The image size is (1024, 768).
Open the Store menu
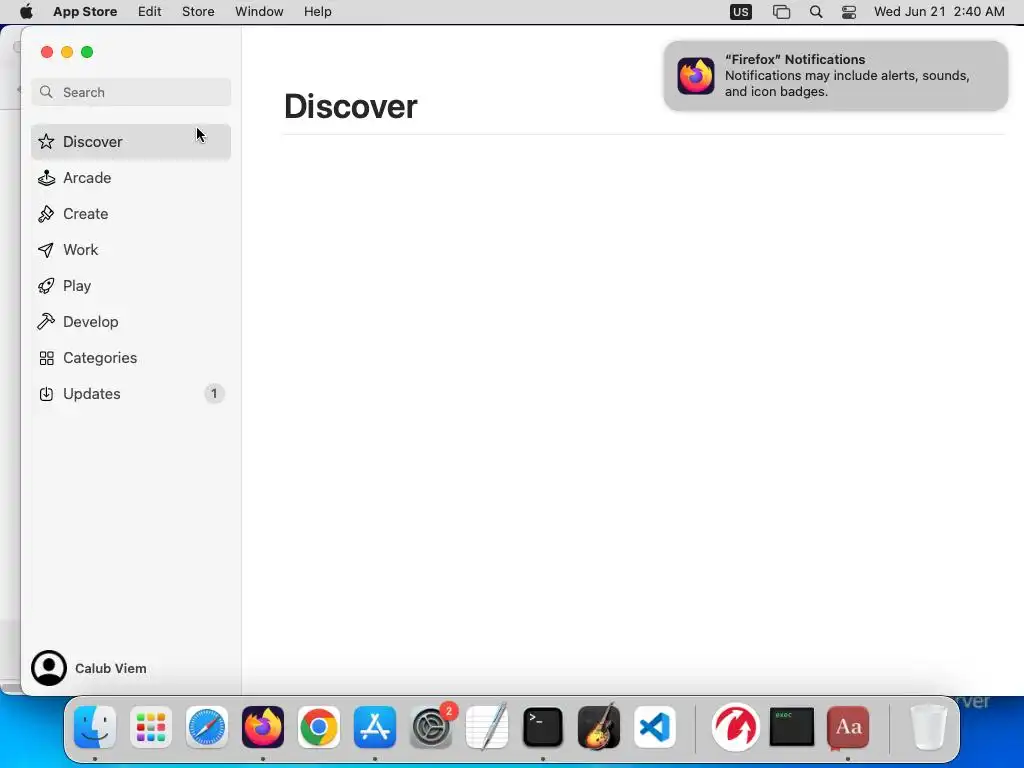tap(198, 12)
